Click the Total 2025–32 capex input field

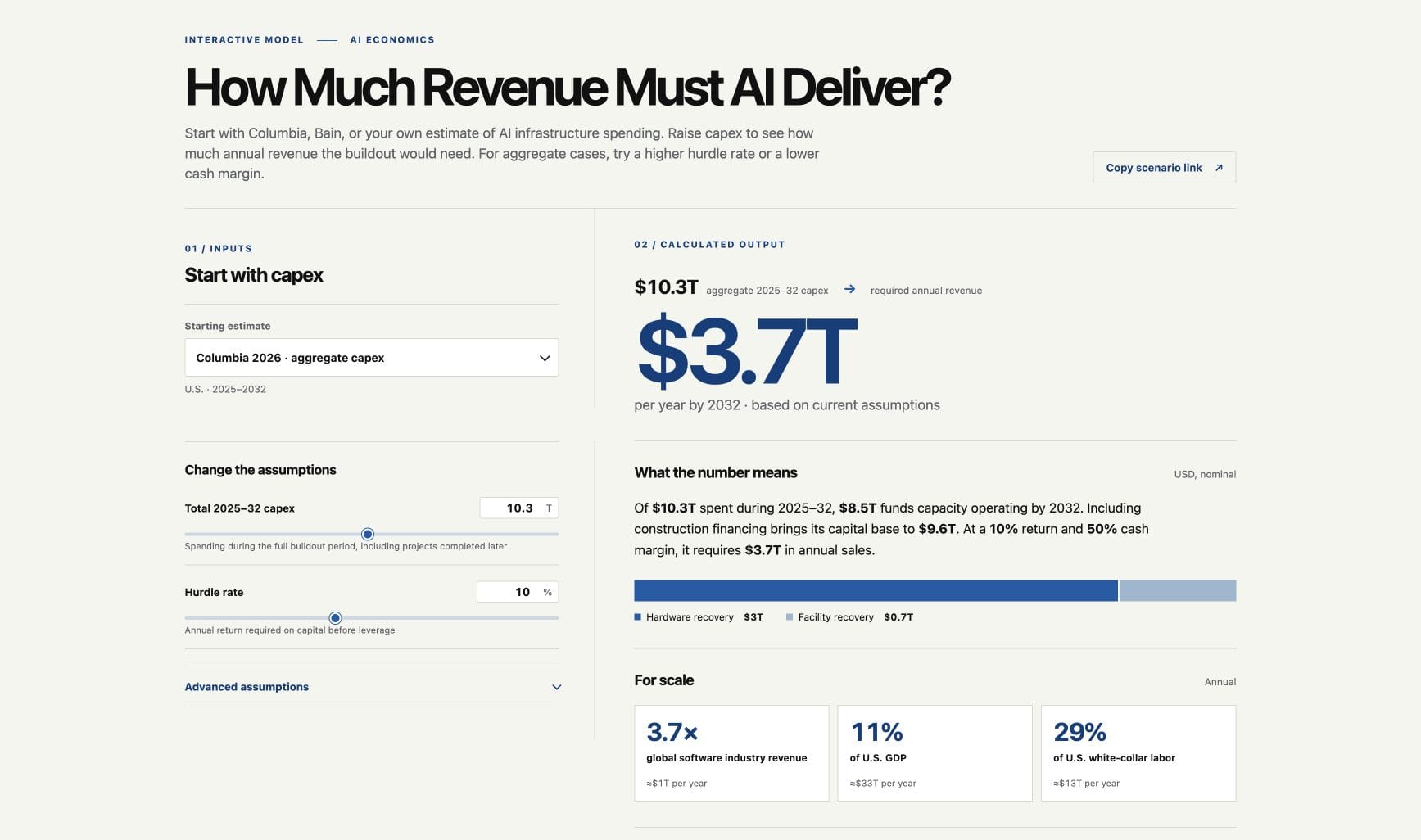(519, 508)
